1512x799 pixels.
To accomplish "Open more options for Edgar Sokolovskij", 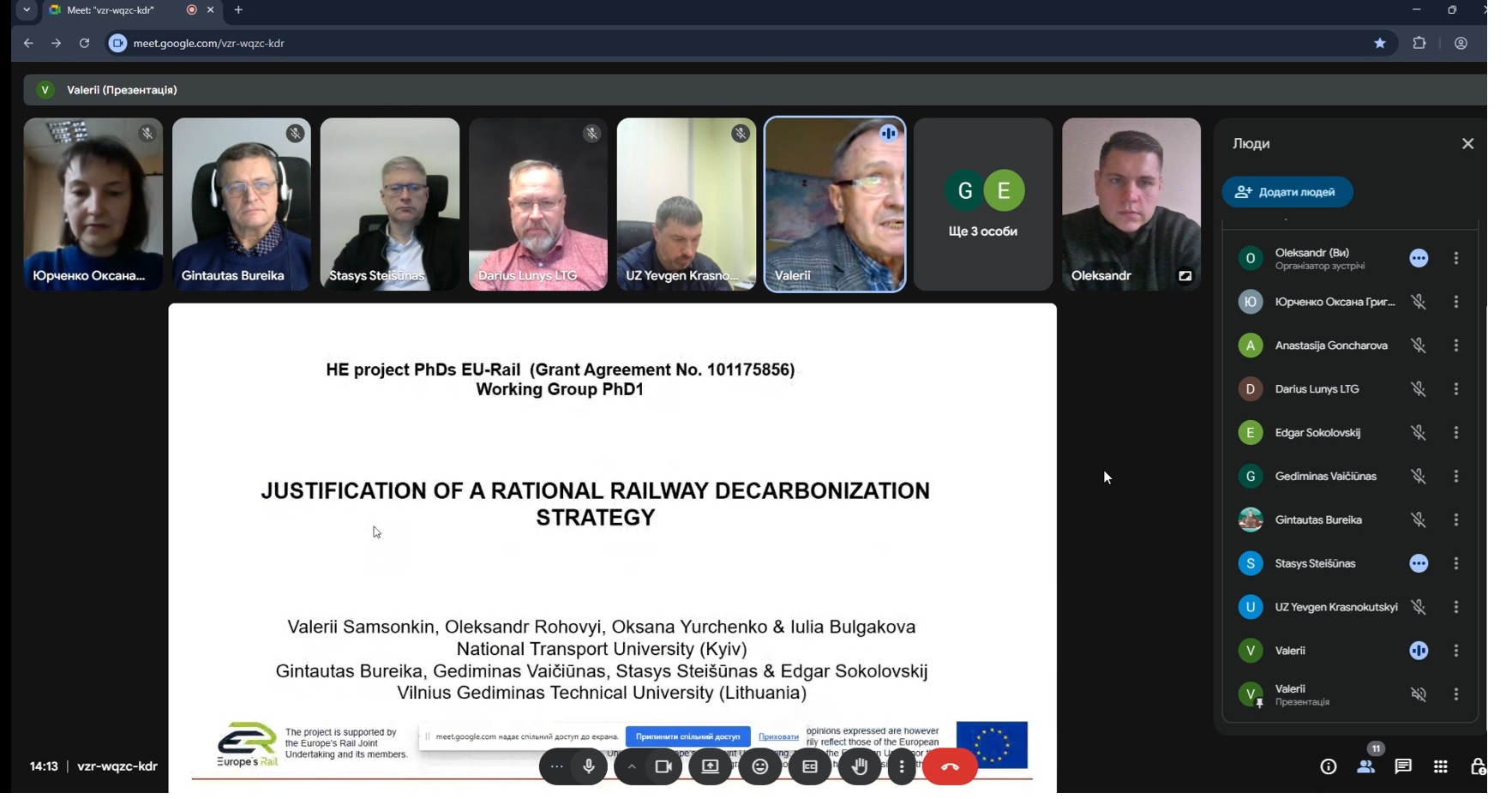I will 1455,433.
